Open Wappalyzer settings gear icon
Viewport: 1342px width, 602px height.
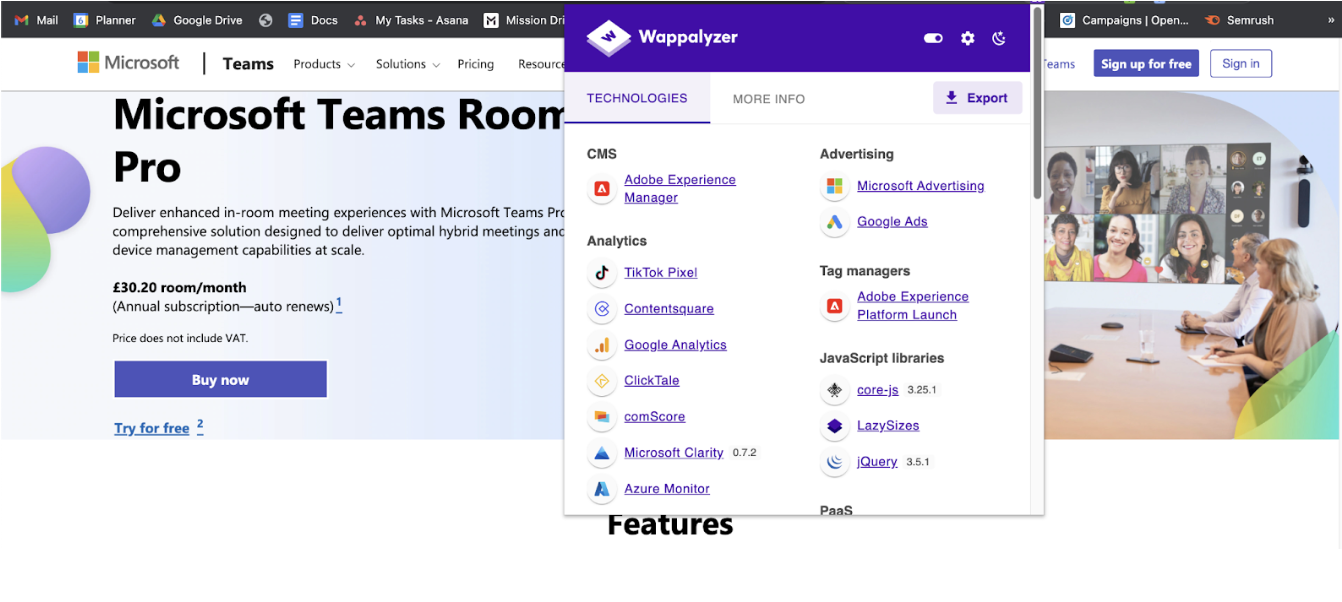click(x=967, y=38)
